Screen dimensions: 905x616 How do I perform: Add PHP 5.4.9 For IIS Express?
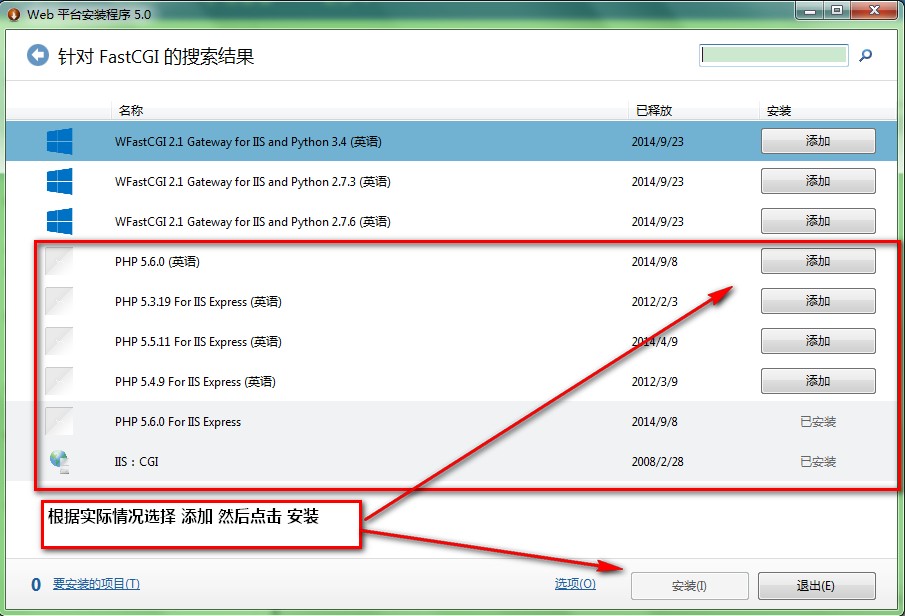818,381
